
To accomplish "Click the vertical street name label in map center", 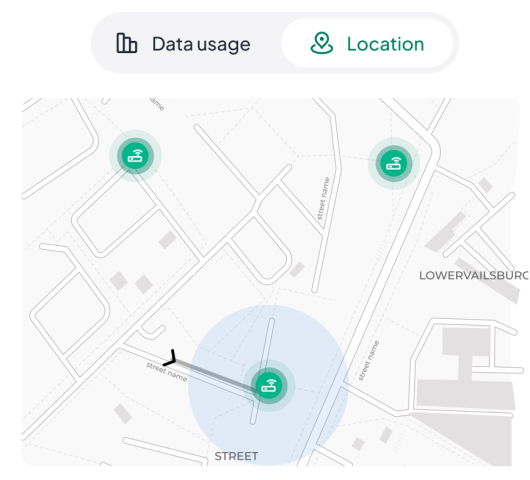I will tap(323, 198).
